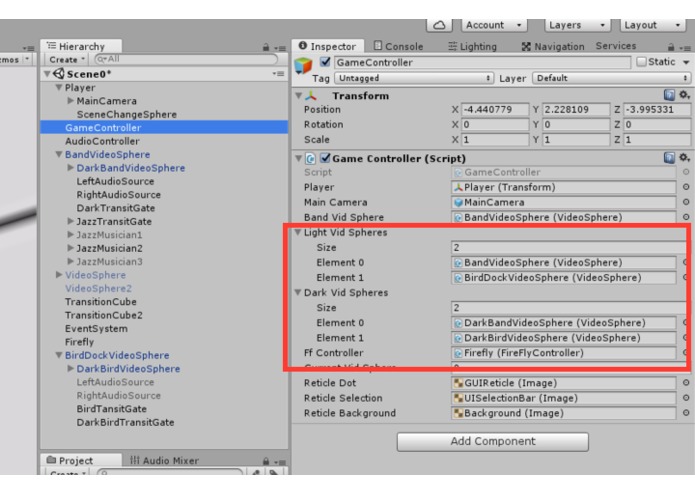Screen dimensions: 695x494
Task: Toggle the Game Controller script enabled checkbox
Action: (325, 158)
